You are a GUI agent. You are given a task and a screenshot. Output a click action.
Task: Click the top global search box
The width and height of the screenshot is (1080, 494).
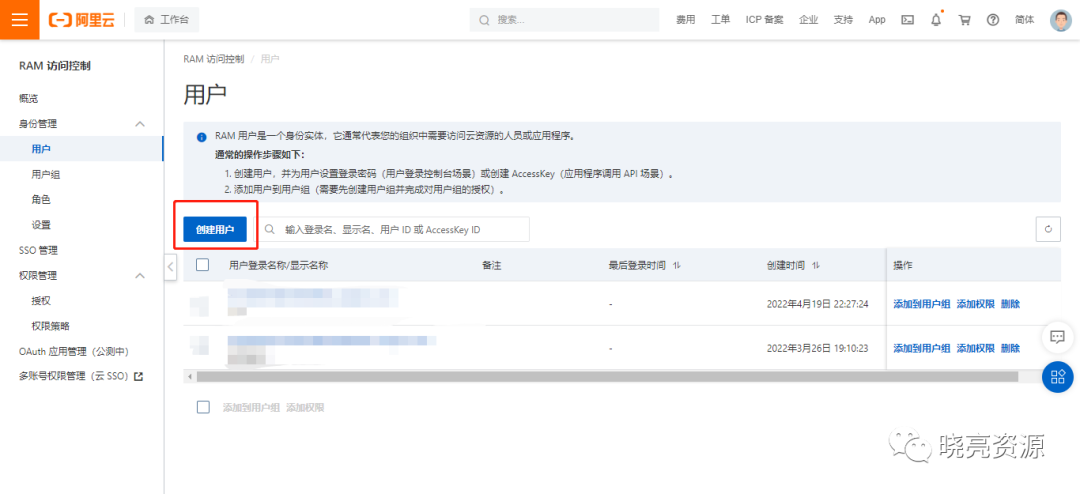(x=564, y=20)
